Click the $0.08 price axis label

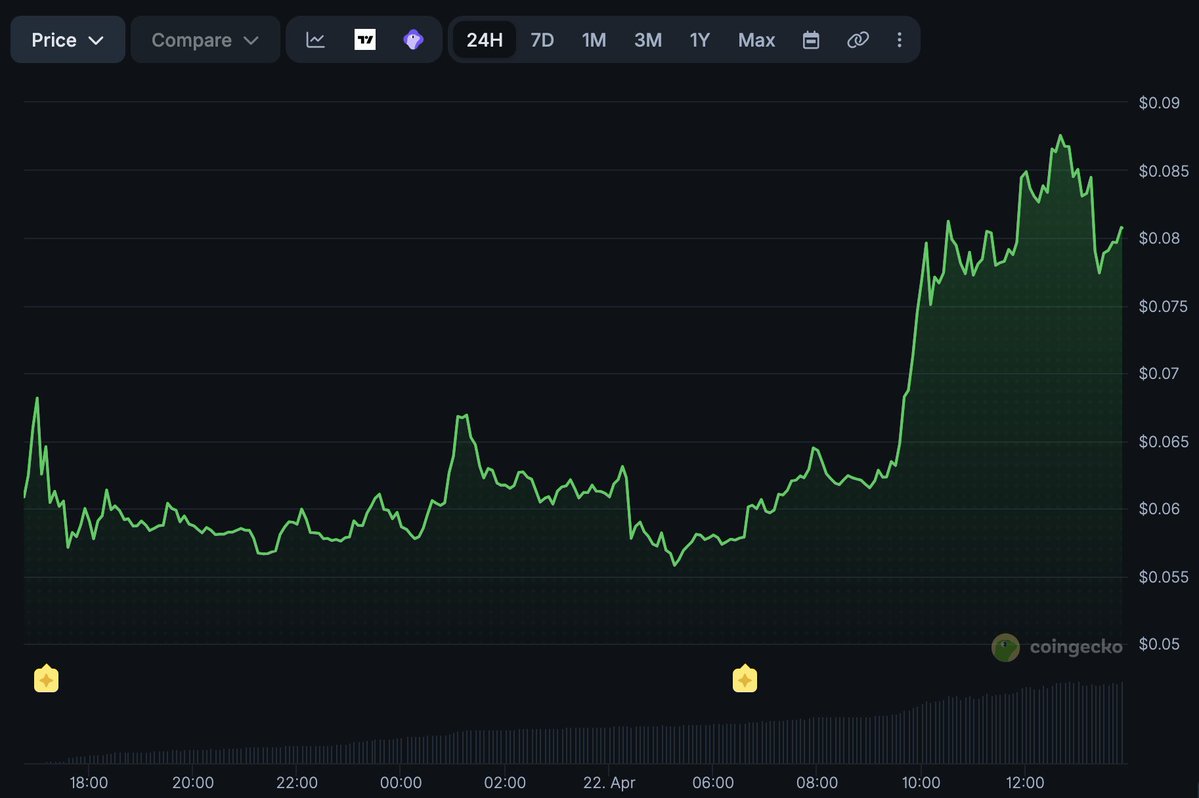point(1158,238)
